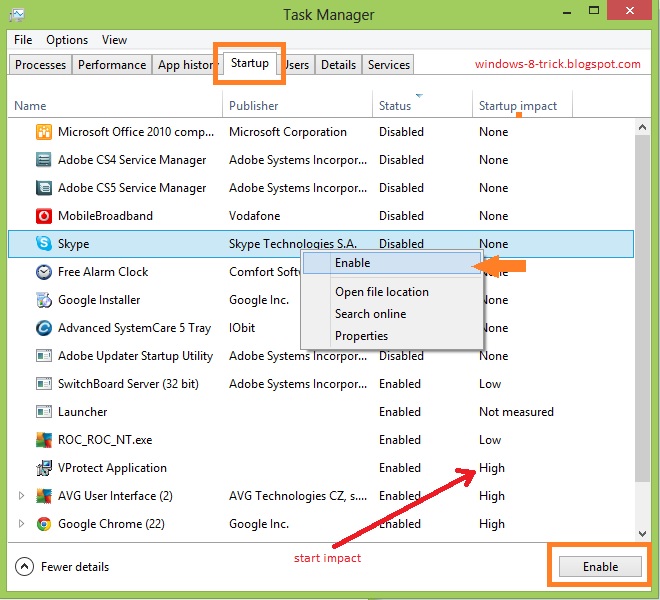Sort by the Publisher column header
This screenshot has height=600, width=660.
coord(298,105)
